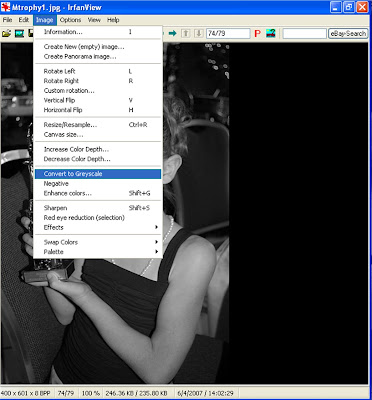Open Resize/Resample... dialog
This screenshot has height=400, width=372.
[x=98, y=125]
